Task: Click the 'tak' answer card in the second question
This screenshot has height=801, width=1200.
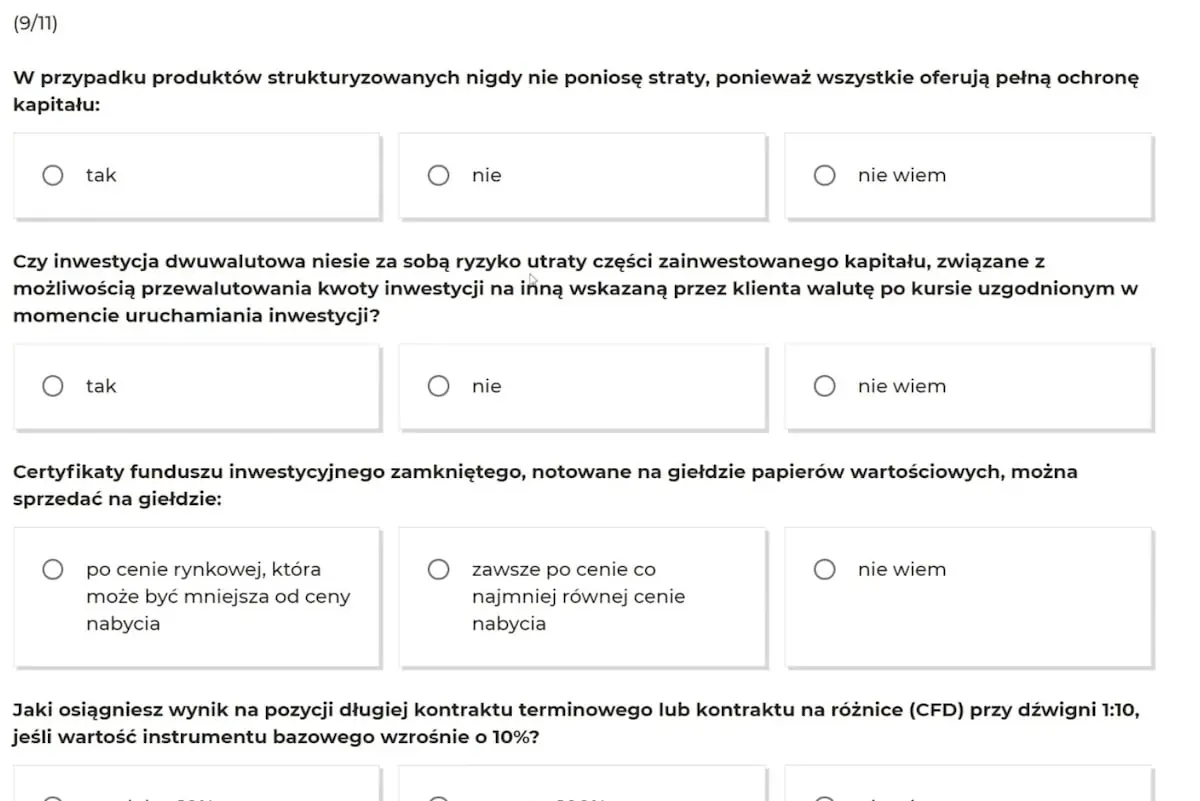Action: [195, 386]
